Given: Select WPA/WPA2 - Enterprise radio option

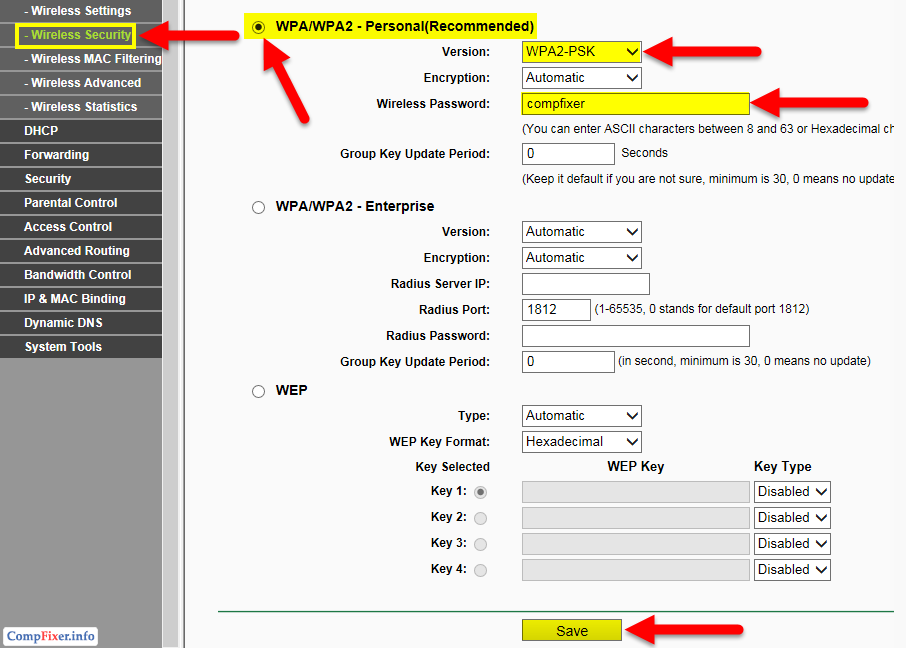Looking at the screenshot, I should 259,207.
